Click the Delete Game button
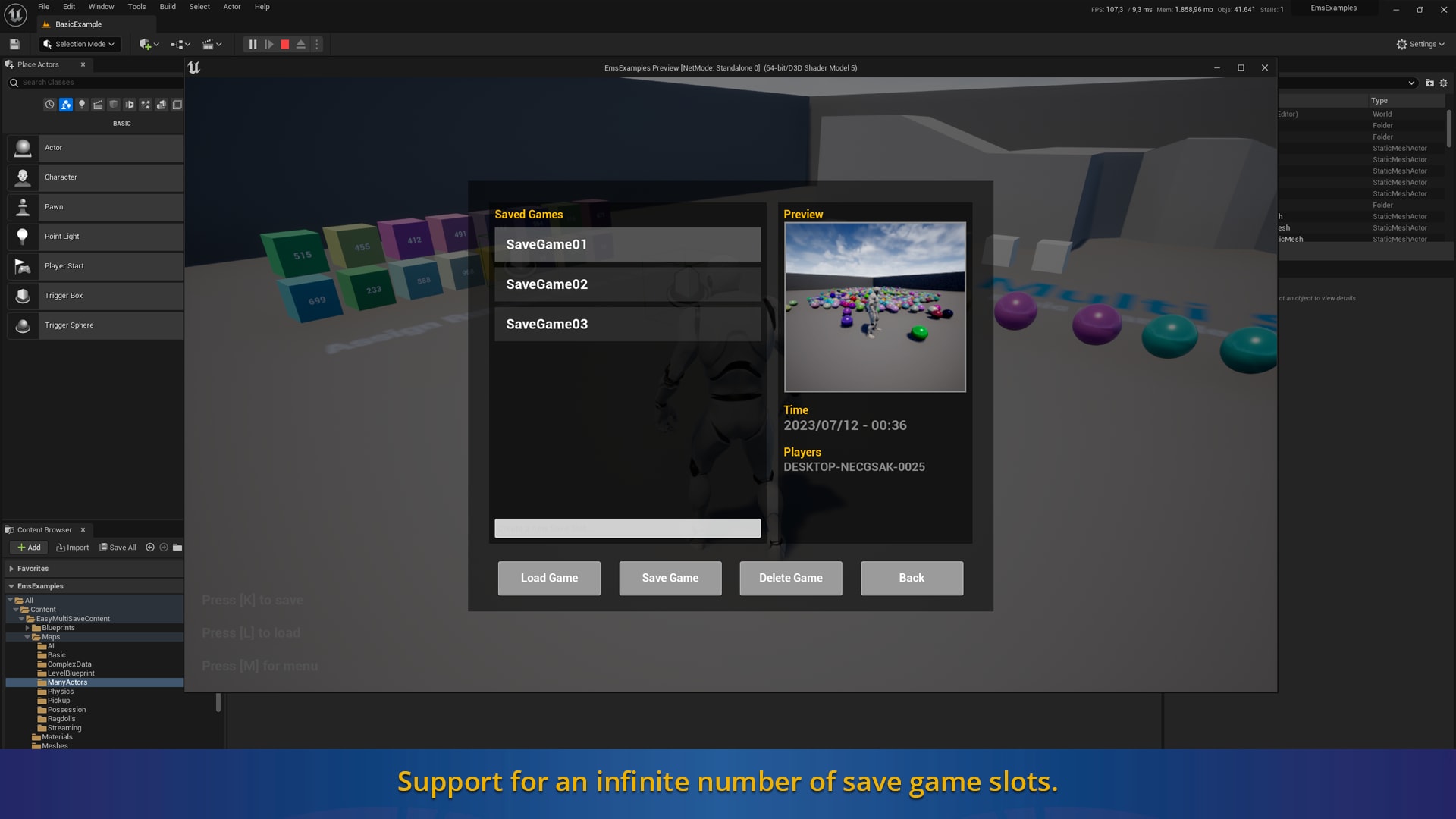Viewport: 1456px width, 819px height. pos(790,578)
